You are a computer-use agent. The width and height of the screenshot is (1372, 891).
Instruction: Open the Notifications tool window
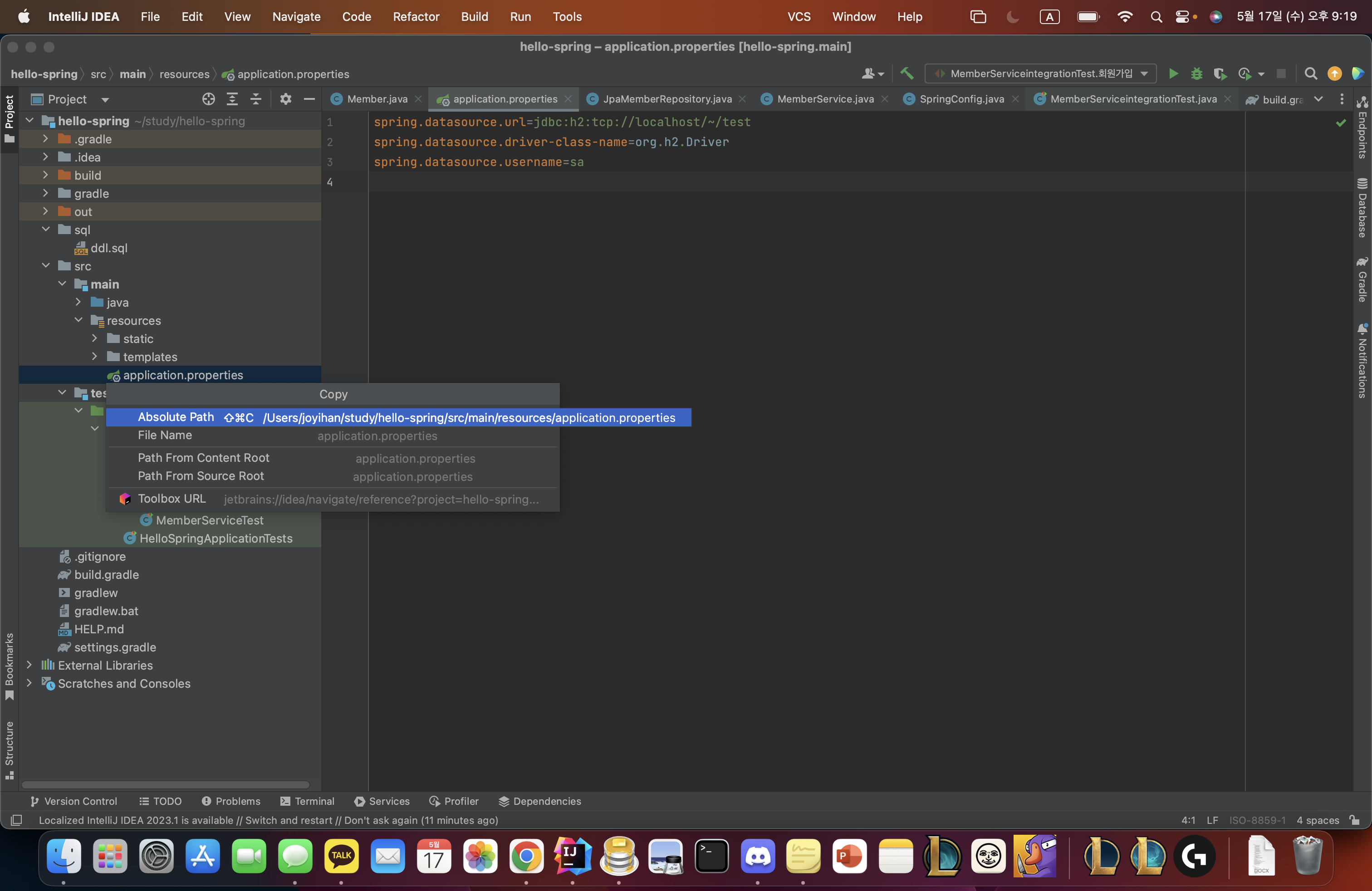[x=1362, y=361]
